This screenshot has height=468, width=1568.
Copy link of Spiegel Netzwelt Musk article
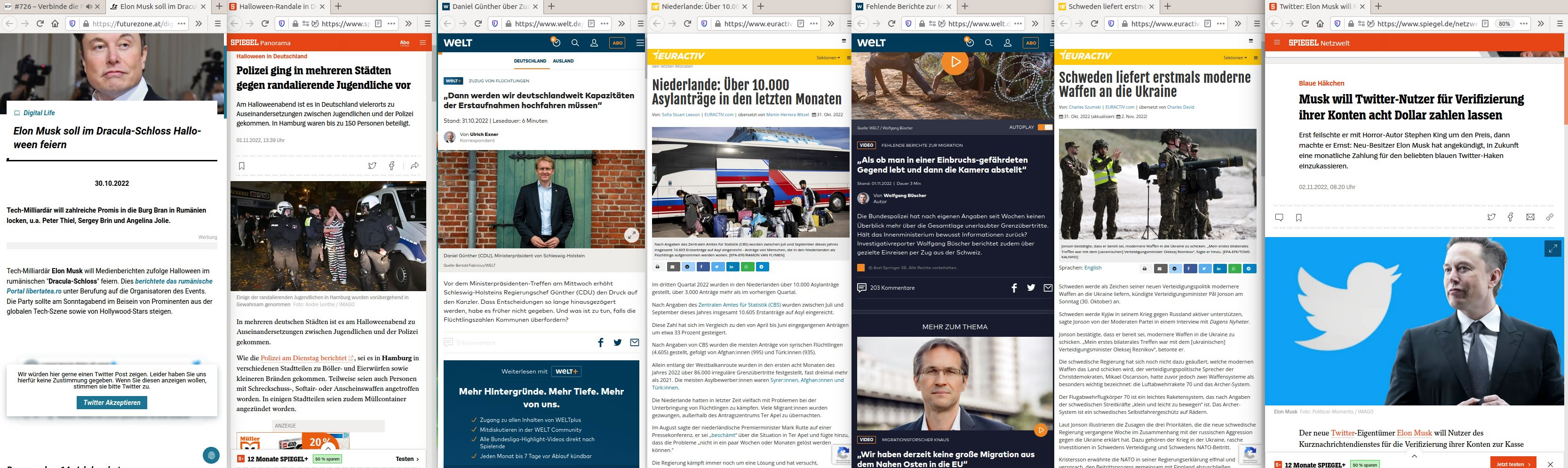(1549, 217)
